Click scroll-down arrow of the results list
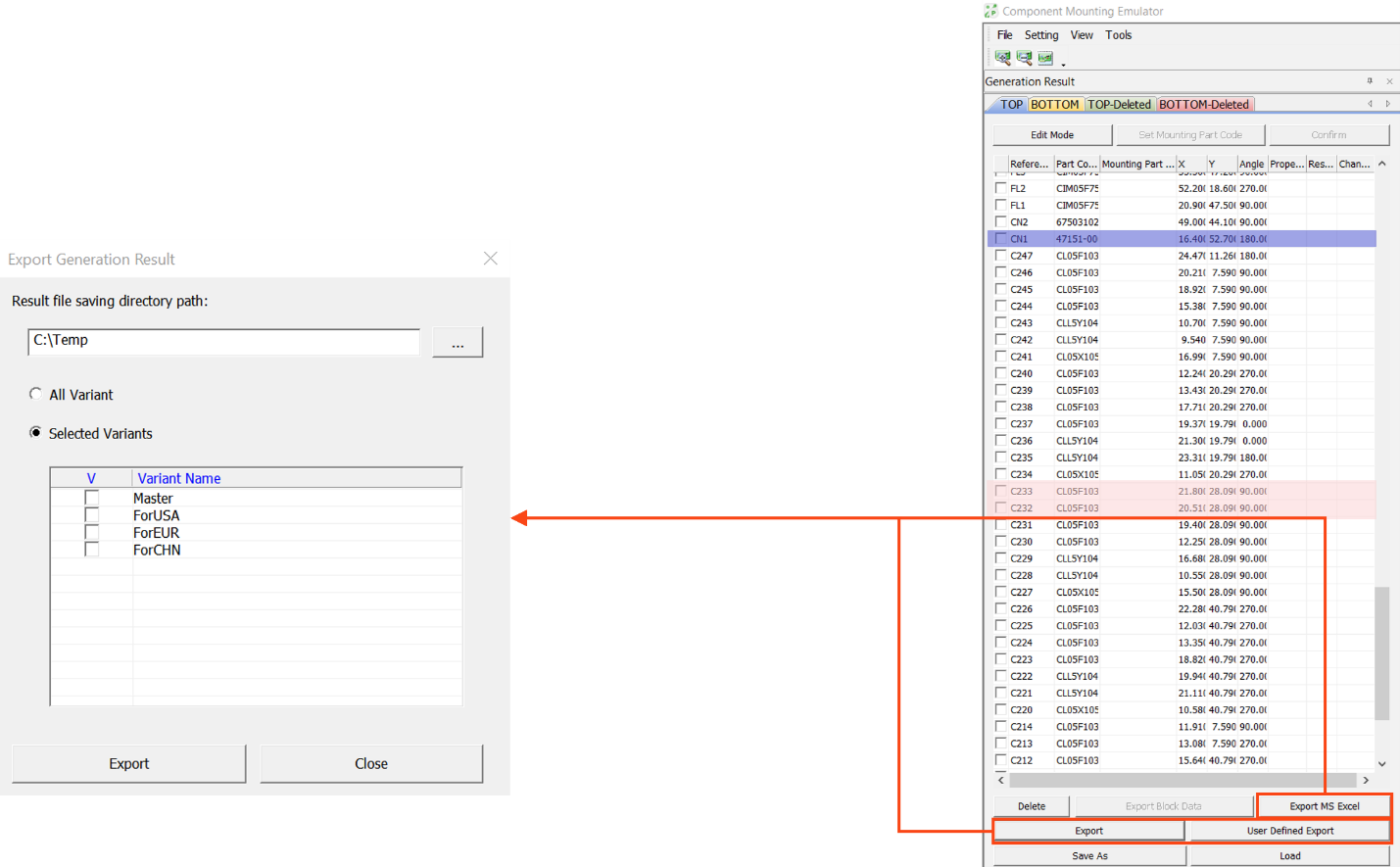The width and height of the screenshot is (1400, 867). (1381, 763)
